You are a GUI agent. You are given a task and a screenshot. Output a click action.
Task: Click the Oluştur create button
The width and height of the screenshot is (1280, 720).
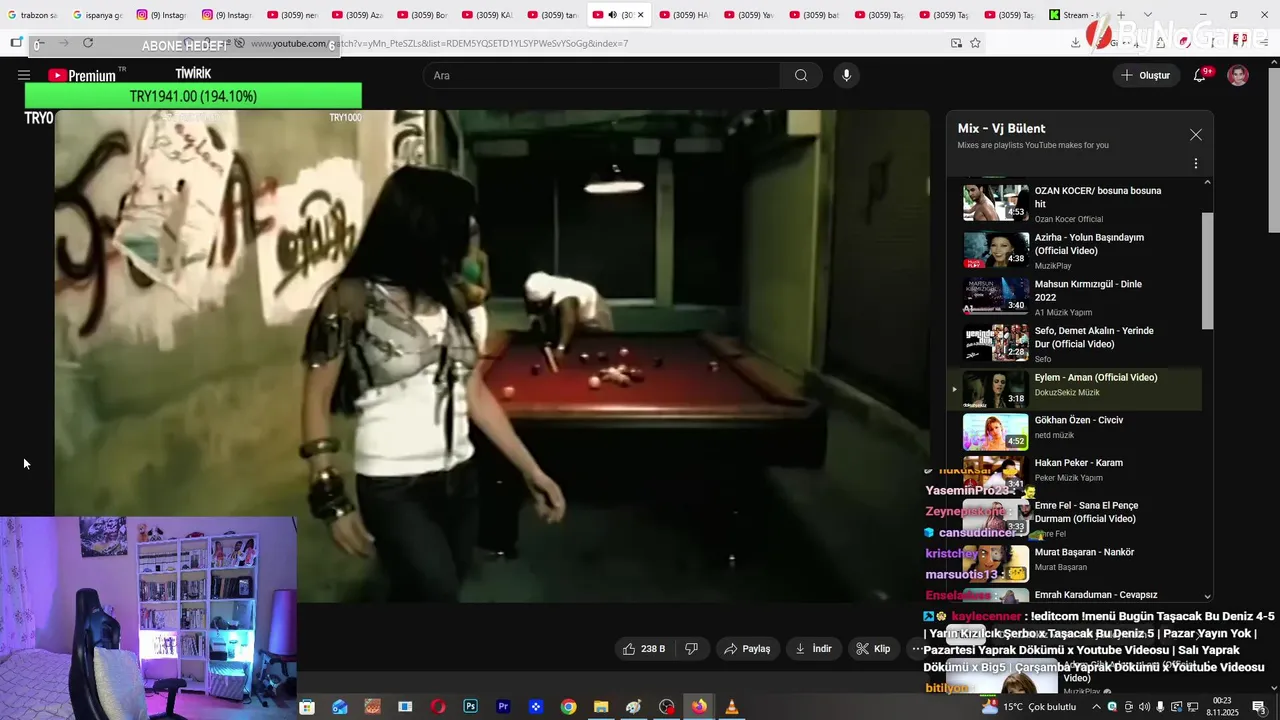[x=1145, y=75]
